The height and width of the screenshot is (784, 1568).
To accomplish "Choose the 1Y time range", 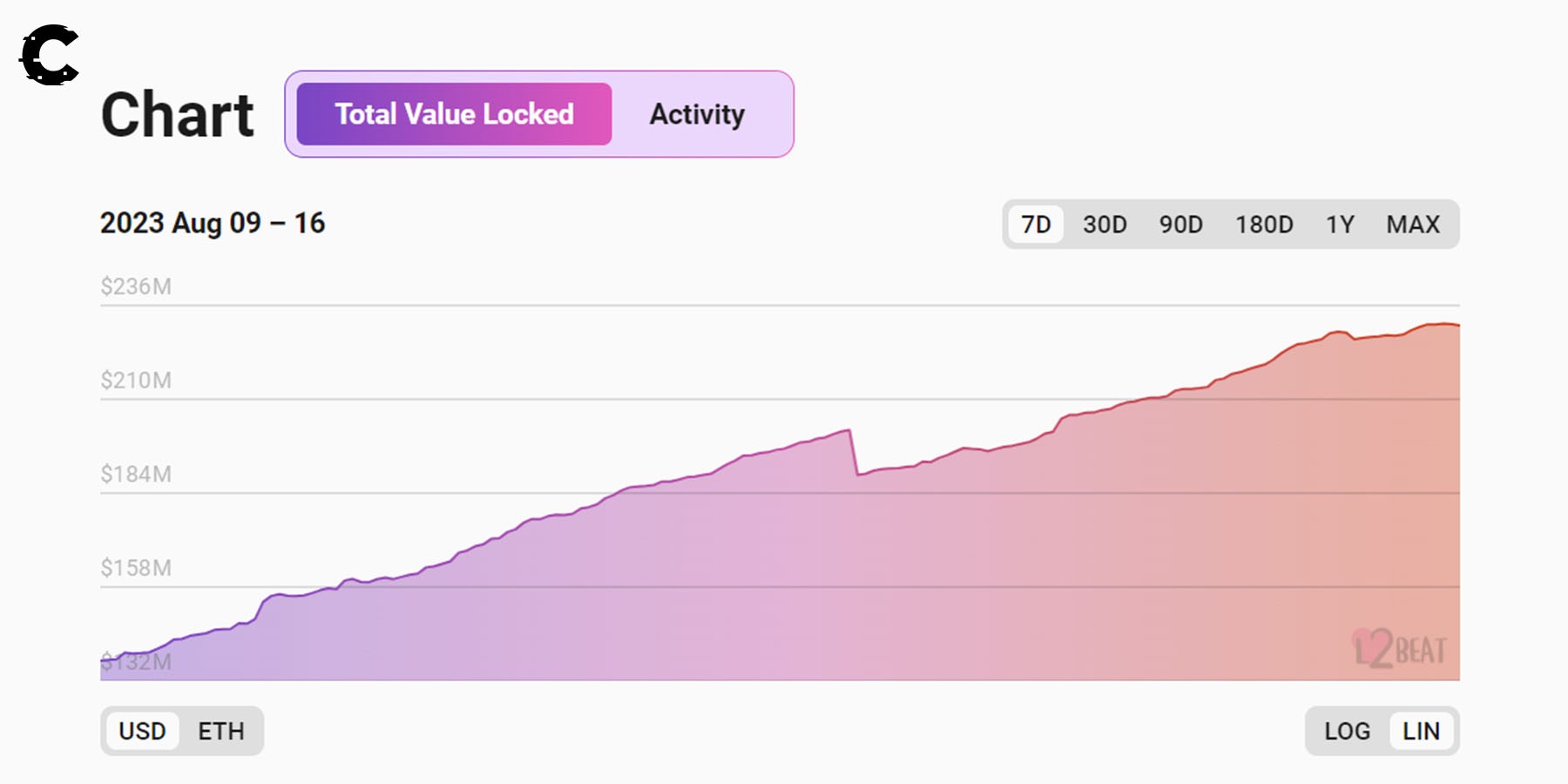I will [x=1340, y=225].
